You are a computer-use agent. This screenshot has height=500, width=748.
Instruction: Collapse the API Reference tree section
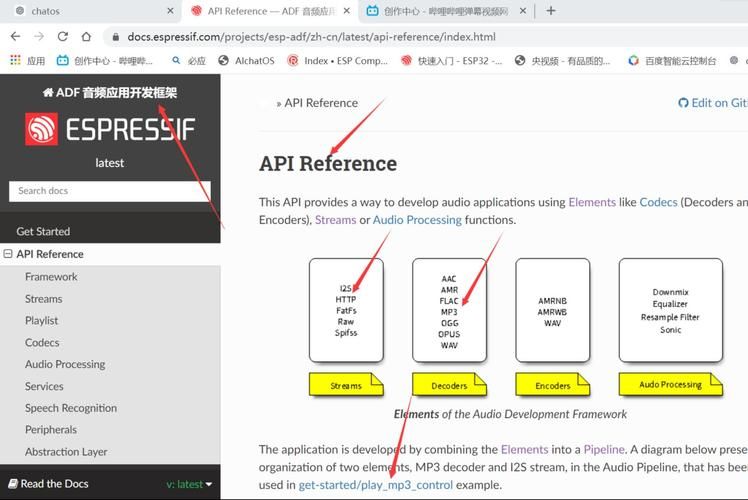8,254
